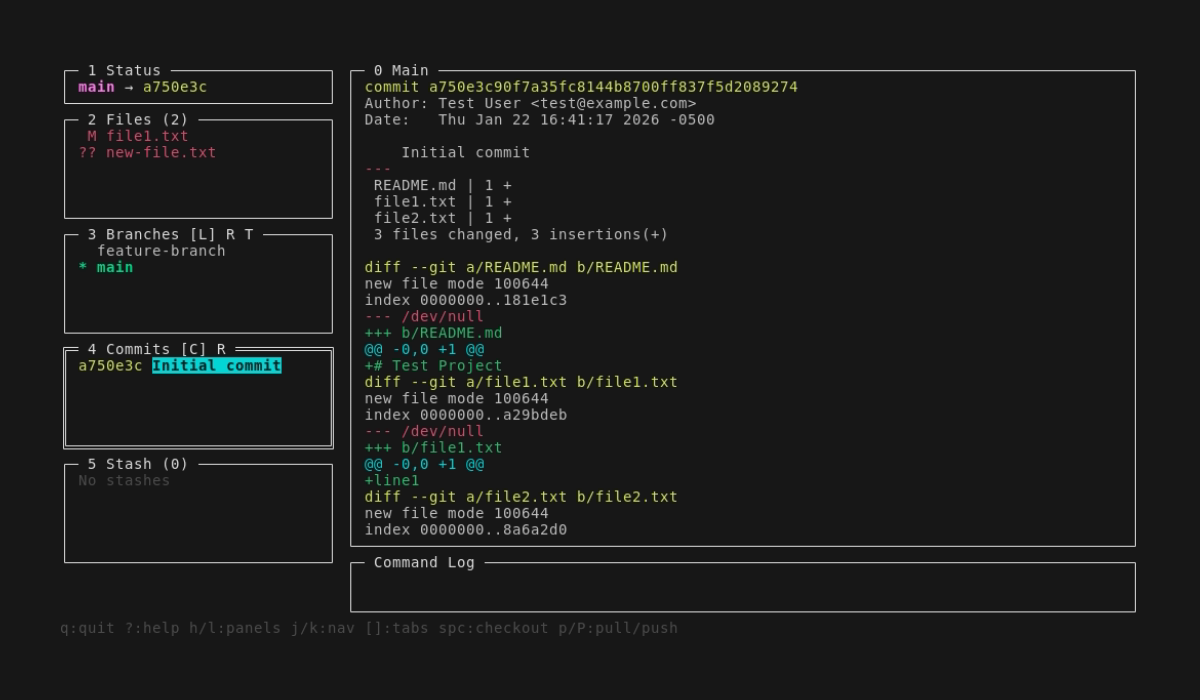
Task: Open the Reflog tab in Commits panel
Action: [x=221, y=349]
